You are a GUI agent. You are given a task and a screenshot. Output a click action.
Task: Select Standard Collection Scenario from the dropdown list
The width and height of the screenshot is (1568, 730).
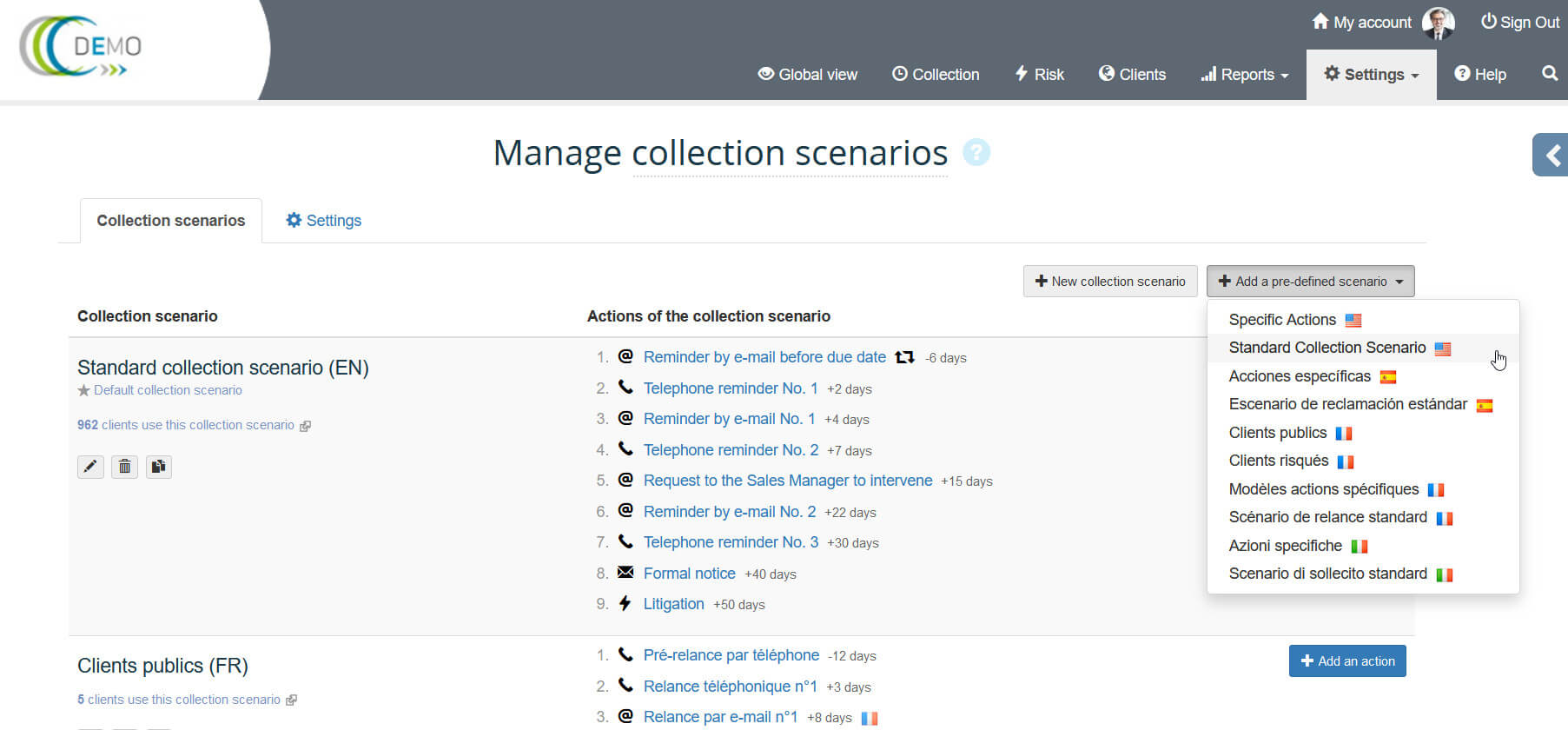pos(1327,348)
